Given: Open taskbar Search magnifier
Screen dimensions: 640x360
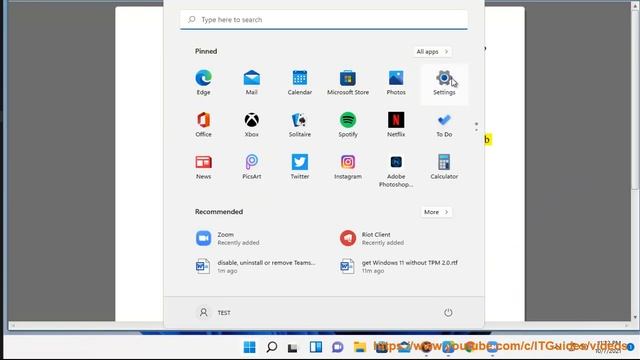Looking at the screenshot, I should pos(271,347).
